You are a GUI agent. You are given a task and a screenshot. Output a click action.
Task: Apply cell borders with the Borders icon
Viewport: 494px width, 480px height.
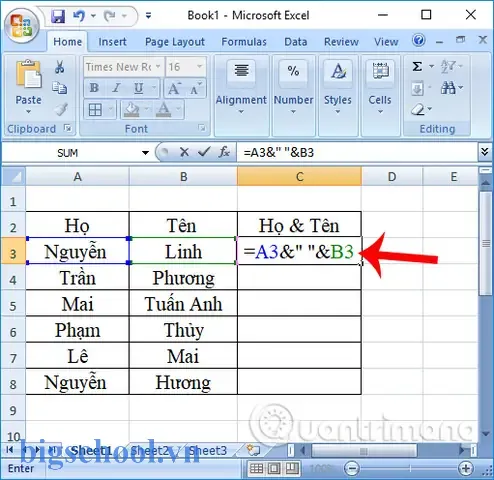pos(95,109)
